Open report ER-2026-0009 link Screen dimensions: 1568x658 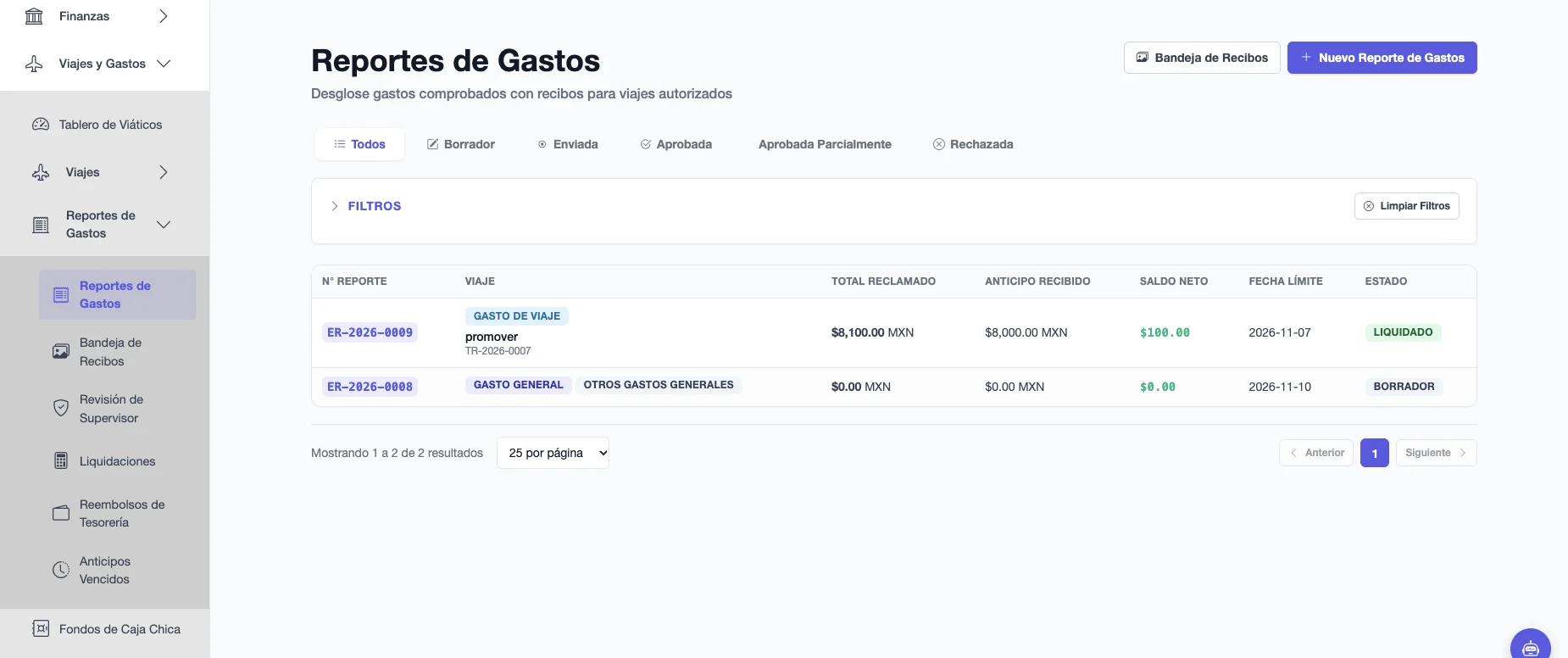370,332
